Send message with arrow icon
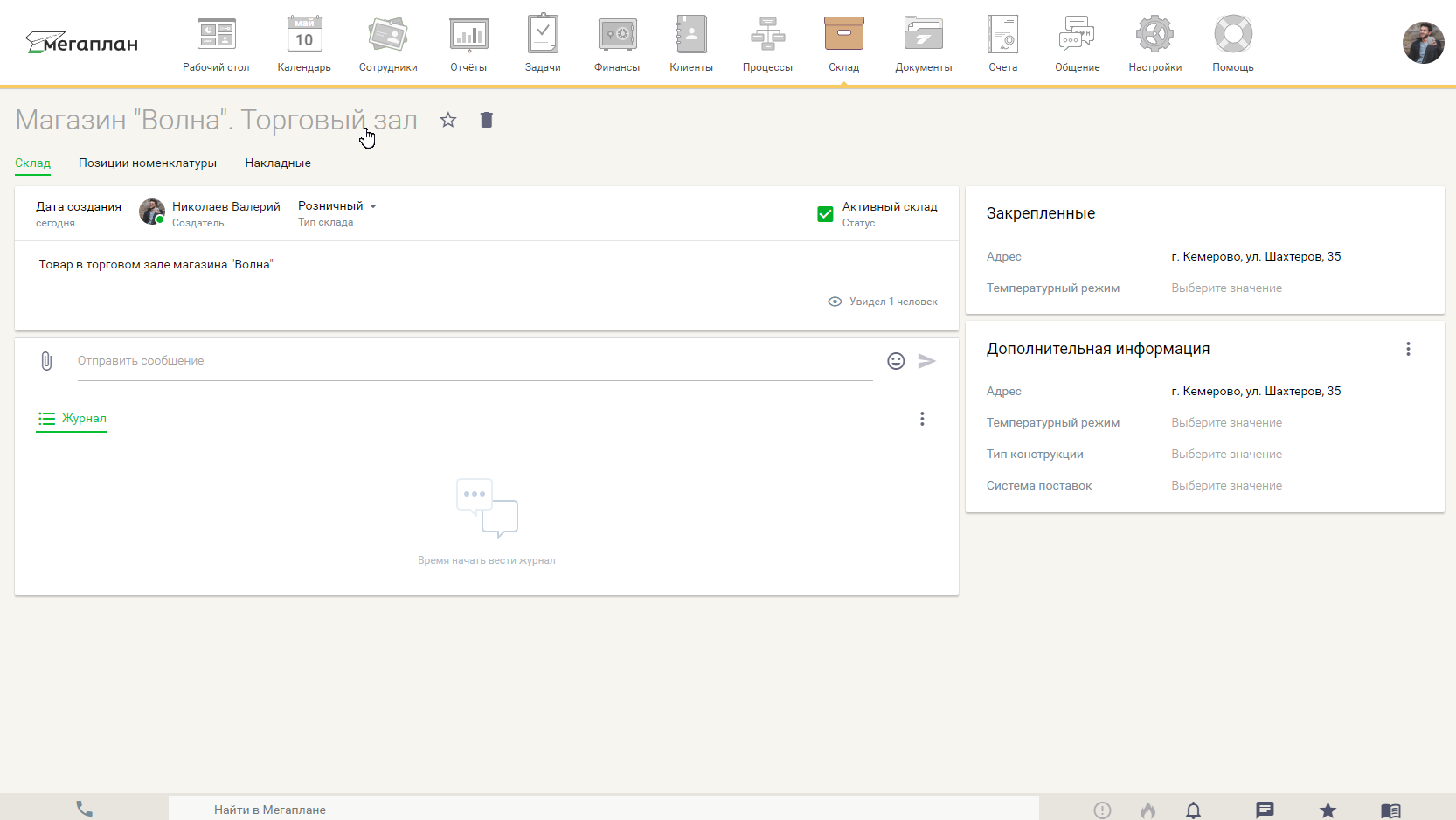Screen dimensions: 1456x820 pos(927,361)
